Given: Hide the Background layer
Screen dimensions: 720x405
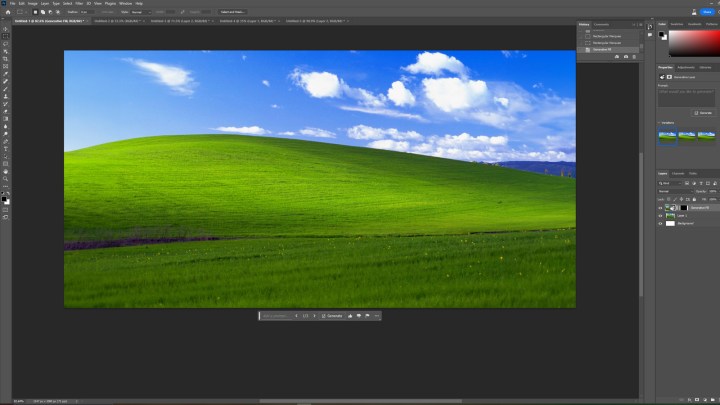Looking at the screenshot, I should [660, 224].
